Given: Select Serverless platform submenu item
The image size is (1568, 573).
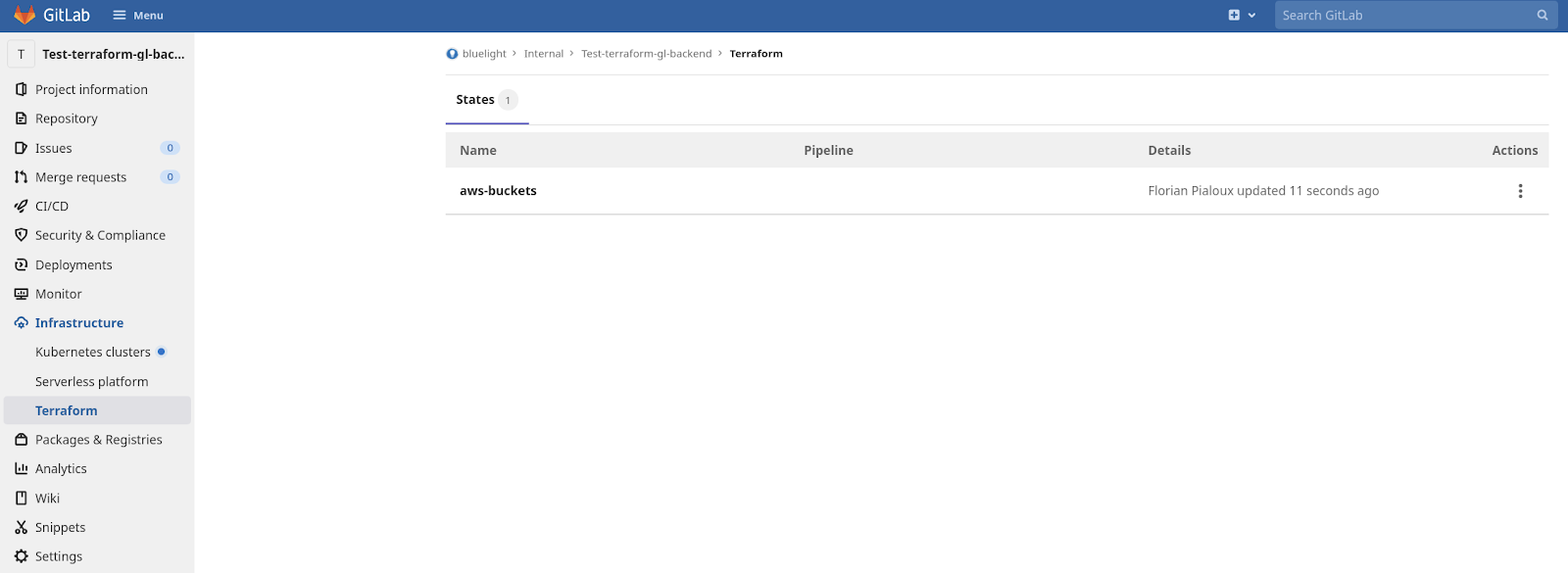Looking at the screenshot, I should tap(91, 381).
